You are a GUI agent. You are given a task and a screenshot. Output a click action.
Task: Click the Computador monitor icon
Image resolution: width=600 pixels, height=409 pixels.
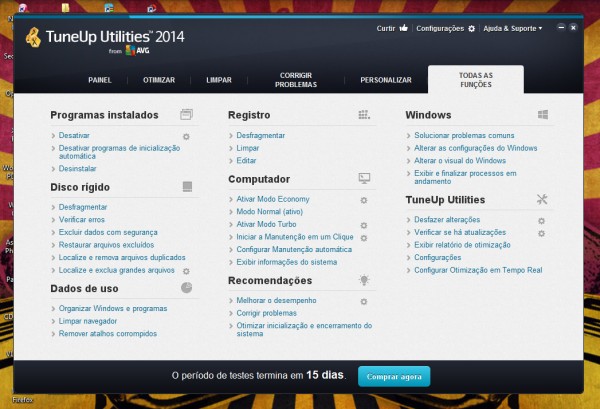click(364, 178)
